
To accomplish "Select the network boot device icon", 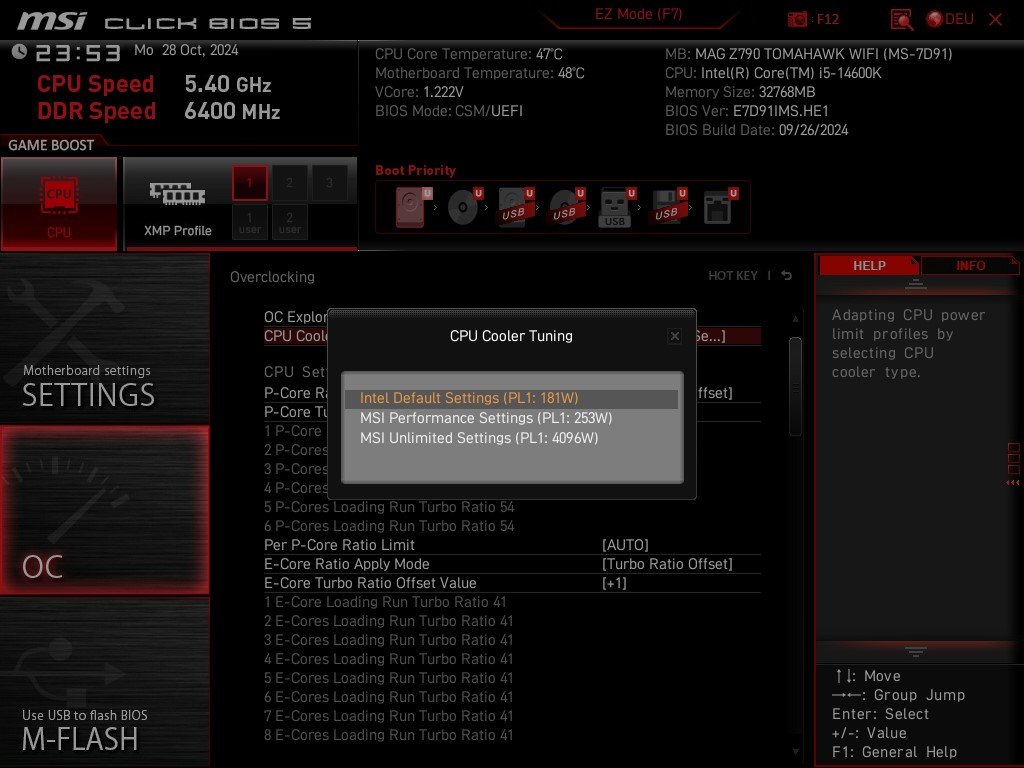I will (x=720, y=207).
